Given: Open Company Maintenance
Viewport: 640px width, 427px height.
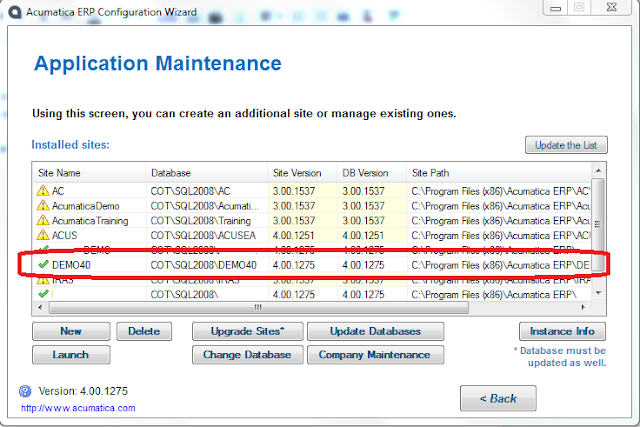Looking at the screenshot, I should 376,354.
